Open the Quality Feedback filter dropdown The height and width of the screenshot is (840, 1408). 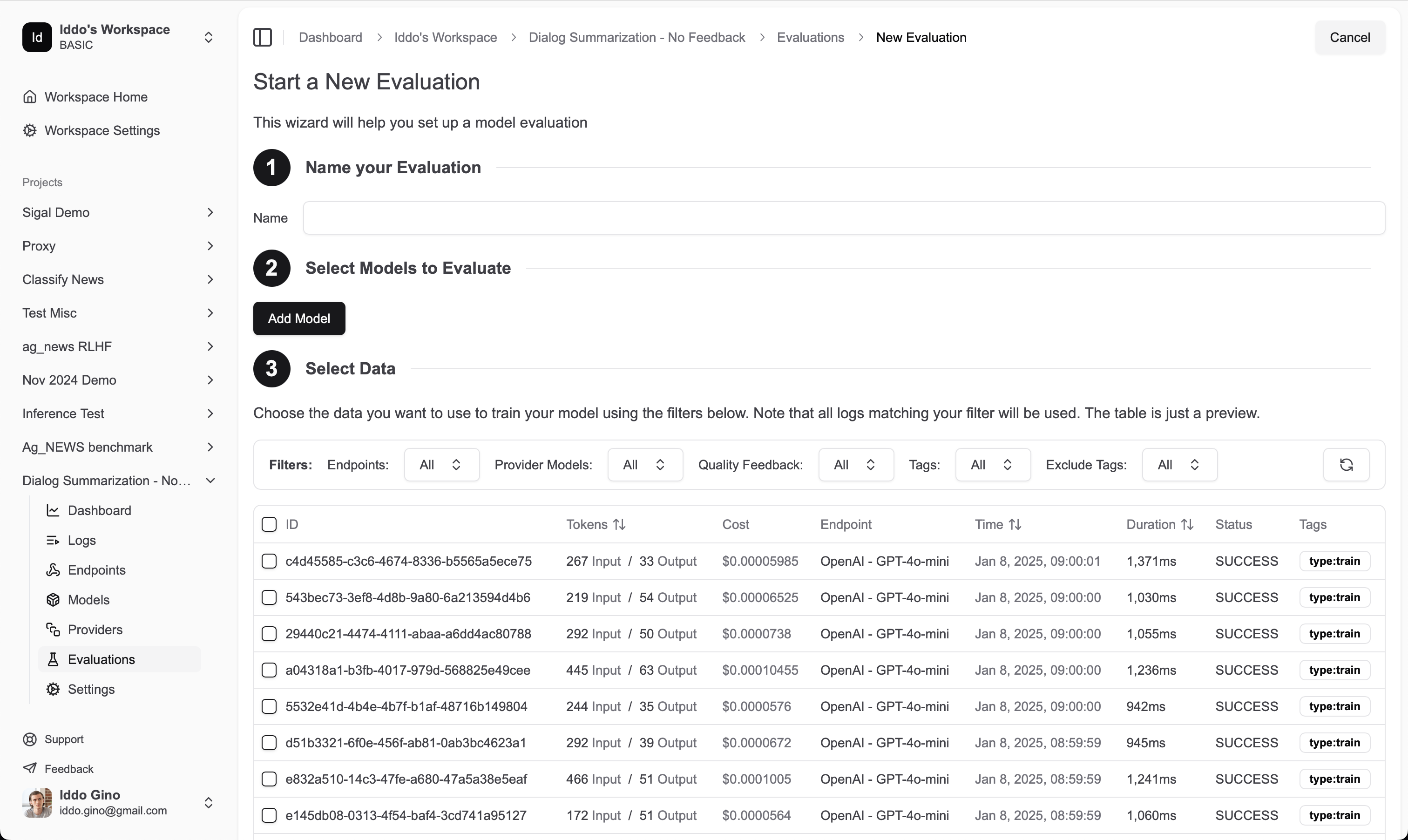855,465
